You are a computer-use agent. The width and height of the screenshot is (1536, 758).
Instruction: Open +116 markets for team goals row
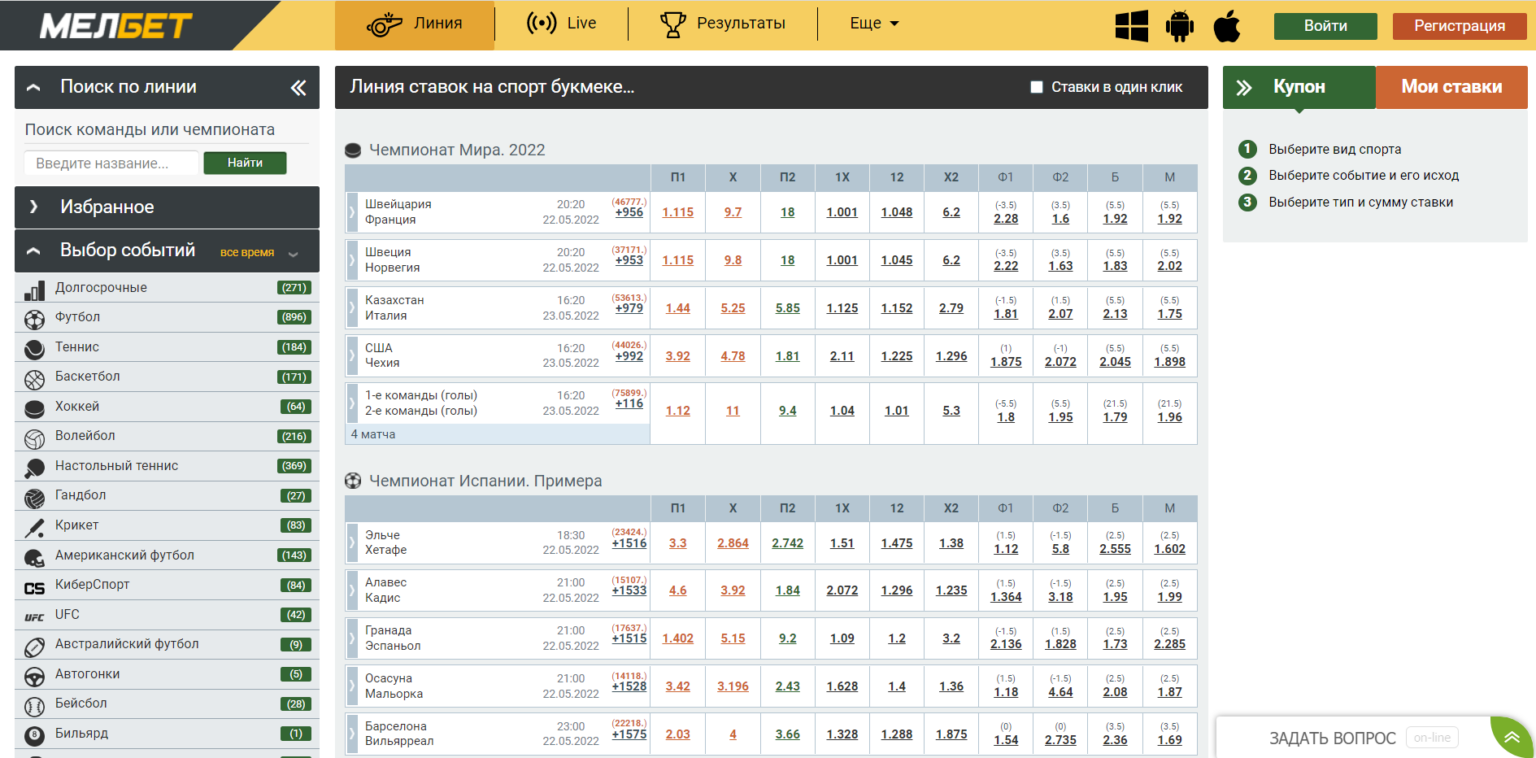coord(629,404)
